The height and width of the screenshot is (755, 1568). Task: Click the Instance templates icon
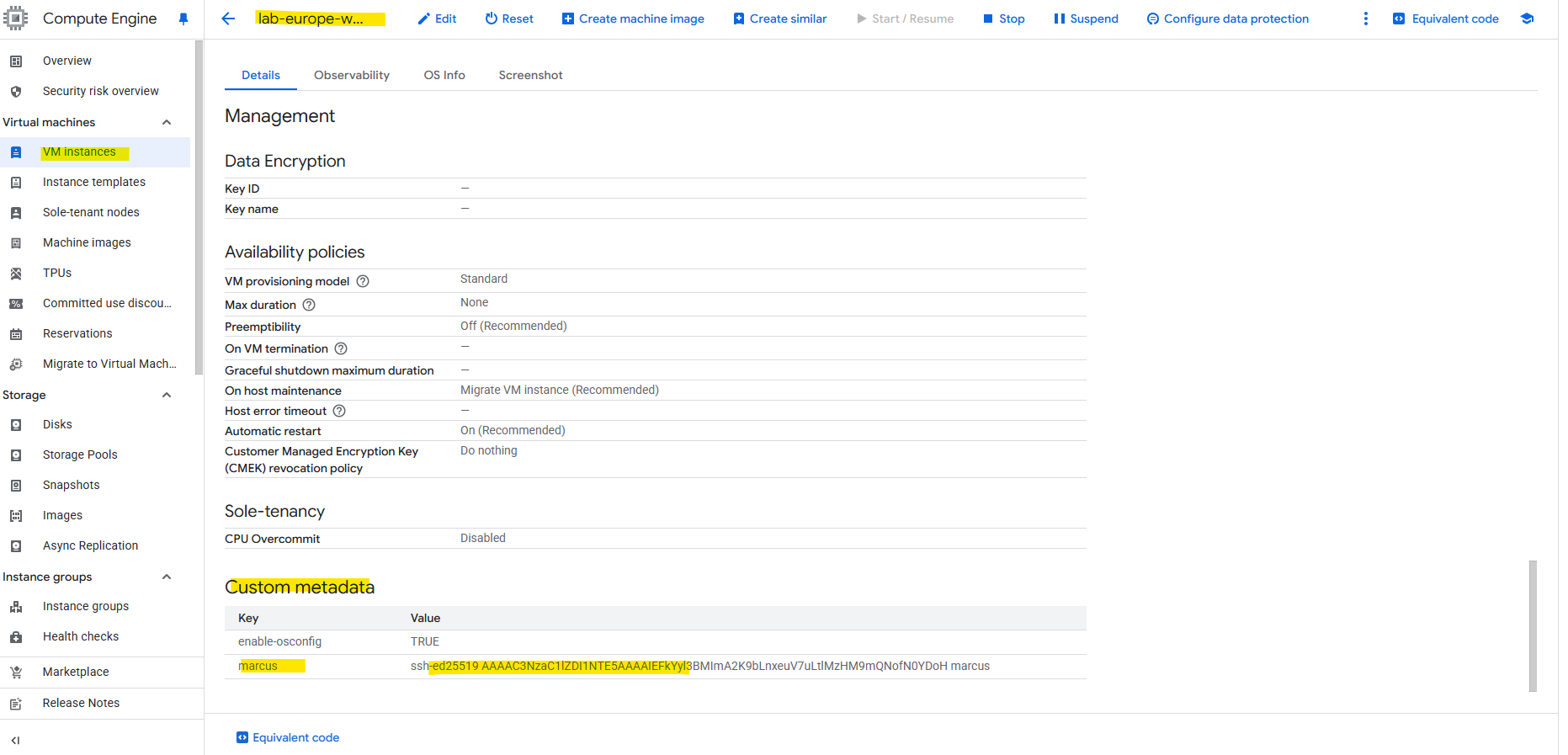coord(16,183)
